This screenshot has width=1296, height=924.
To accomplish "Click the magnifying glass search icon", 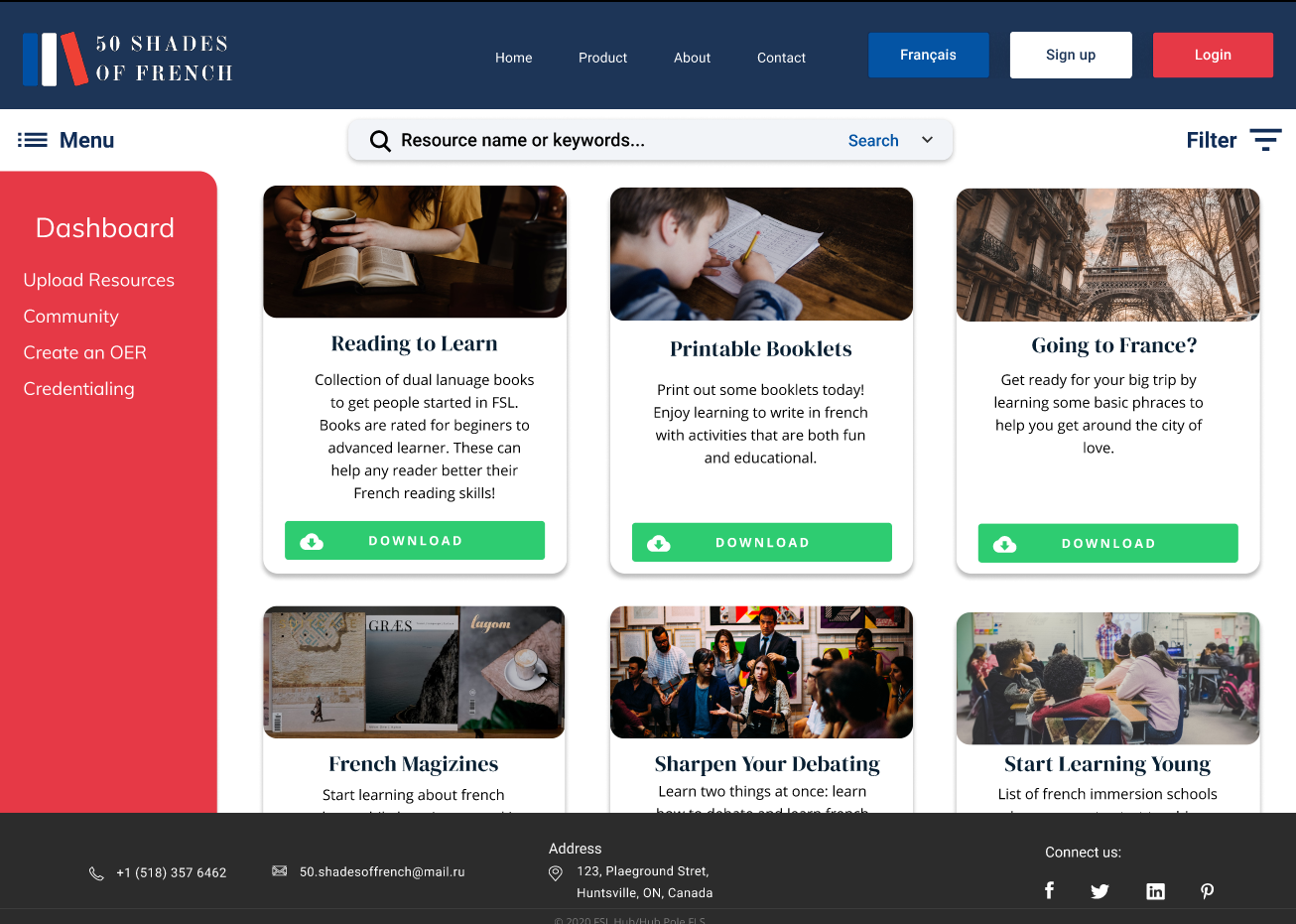I will point(380,141).
